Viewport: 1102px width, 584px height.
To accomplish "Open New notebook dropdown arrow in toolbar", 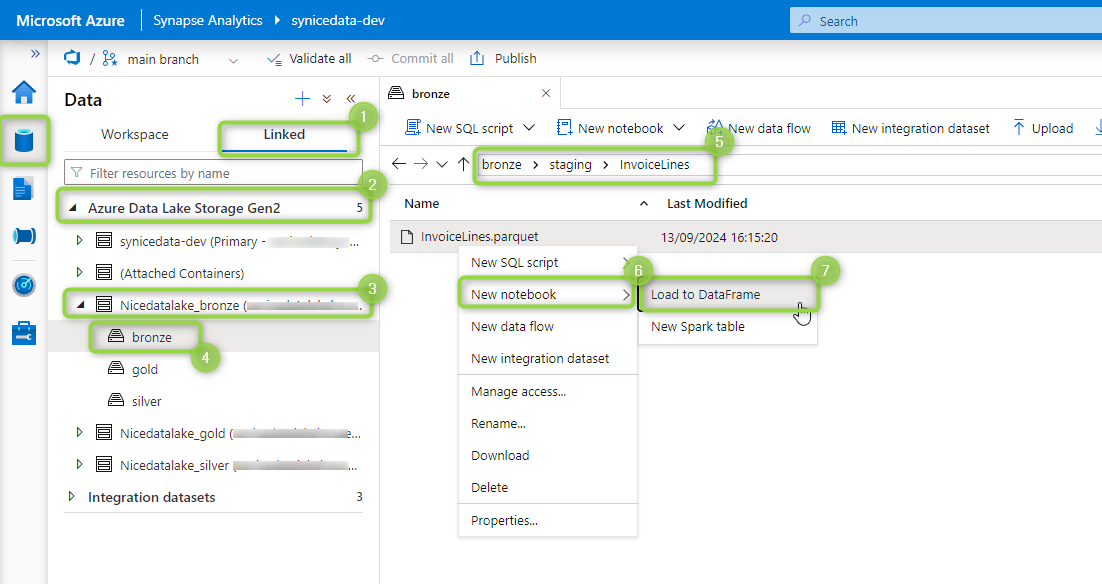I will click(679, 128).
